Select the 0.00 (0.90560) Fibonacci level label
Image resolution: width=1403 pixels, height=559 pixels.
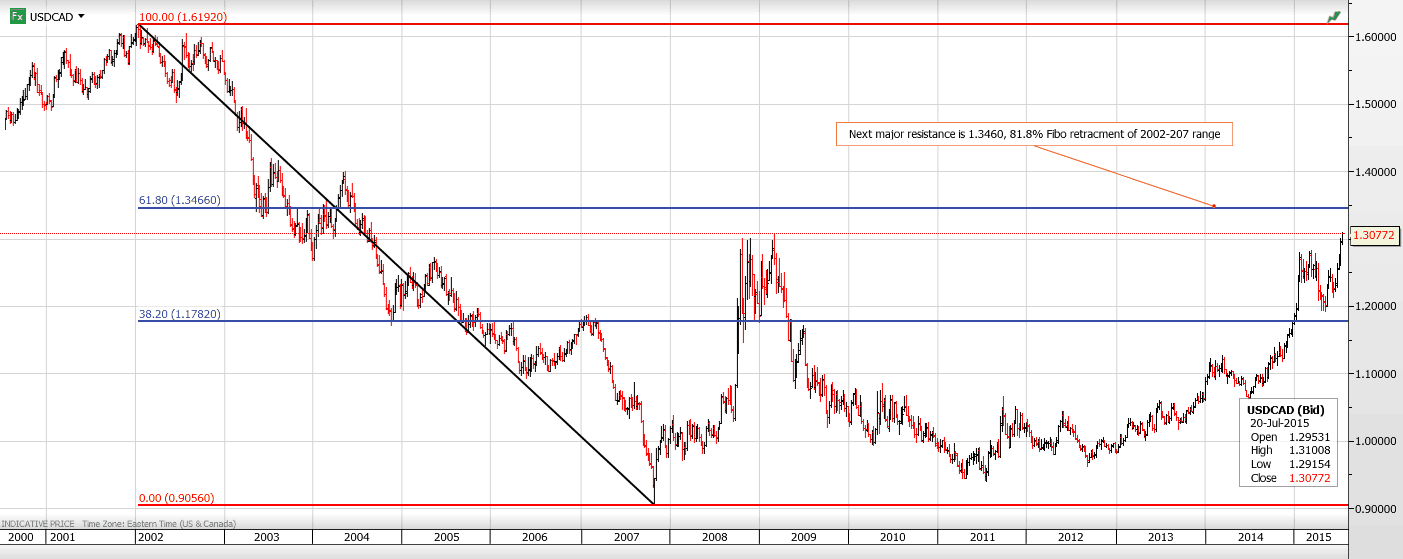[176, 498]
